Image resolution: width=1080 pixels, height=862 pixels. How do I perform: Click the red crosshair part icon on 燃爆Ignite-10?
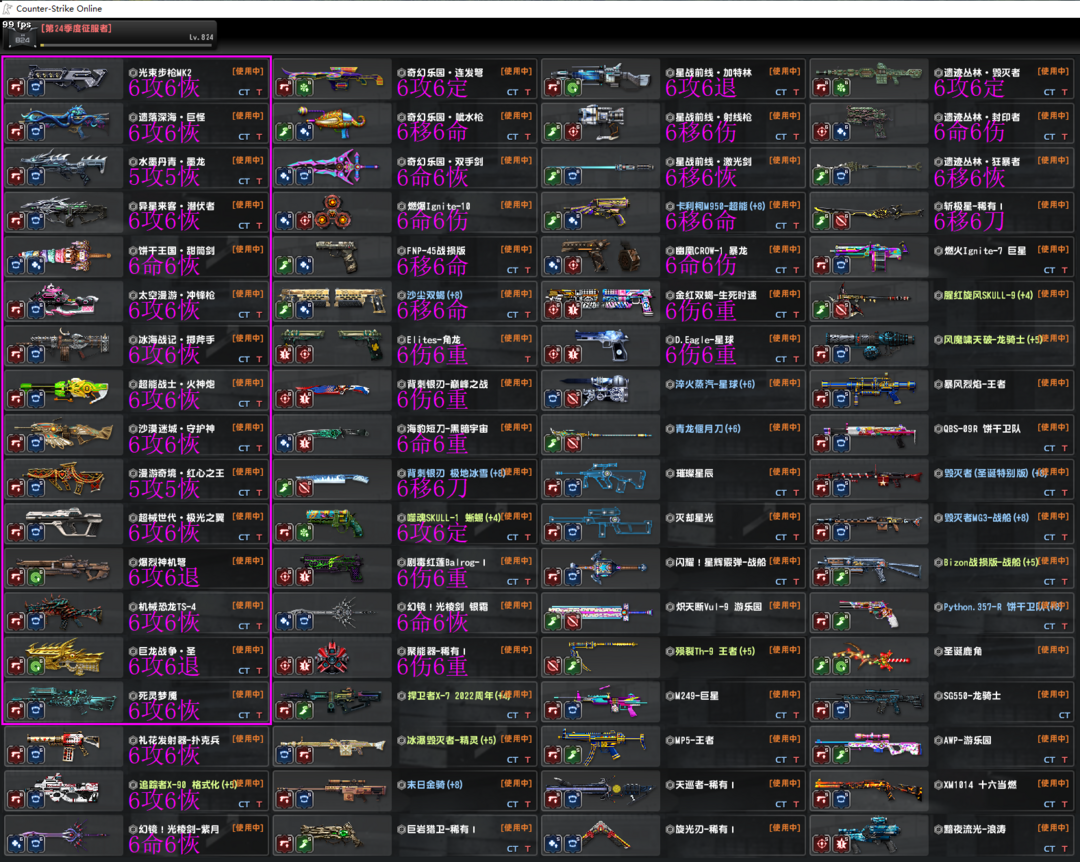click(x=304, y=221)
